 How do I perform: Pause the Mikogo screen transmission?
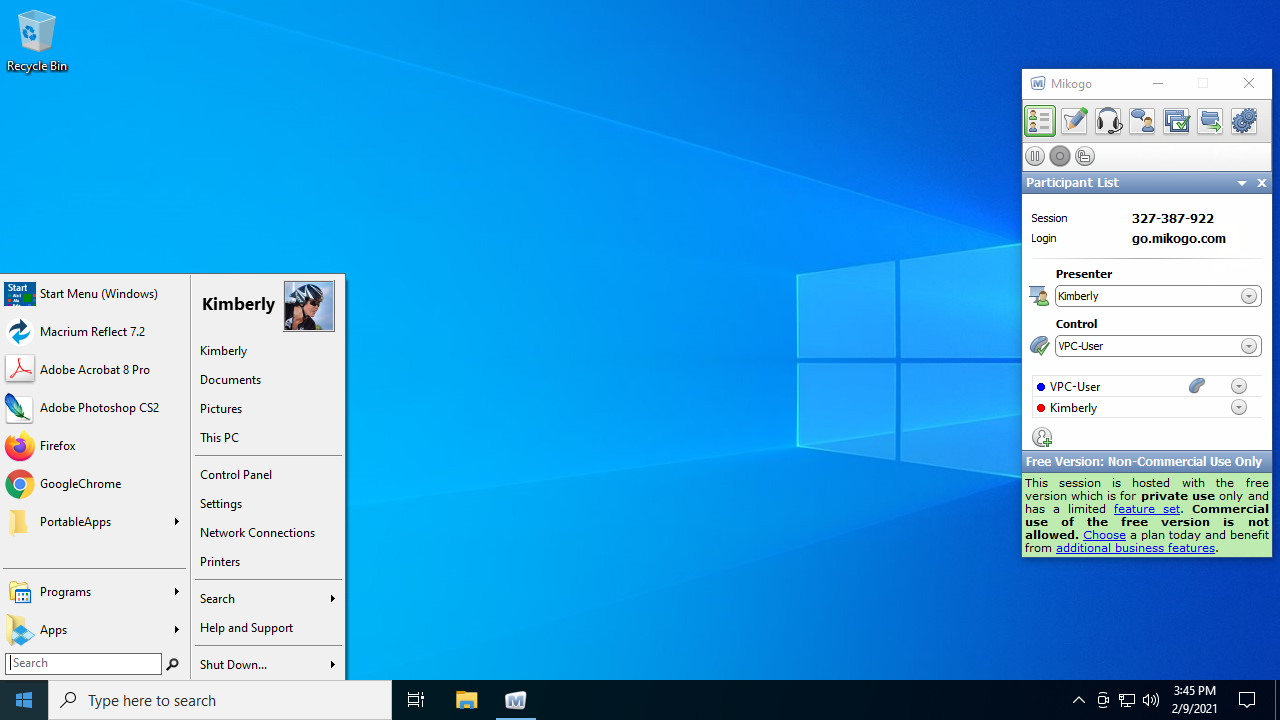tap(1035, 156)
